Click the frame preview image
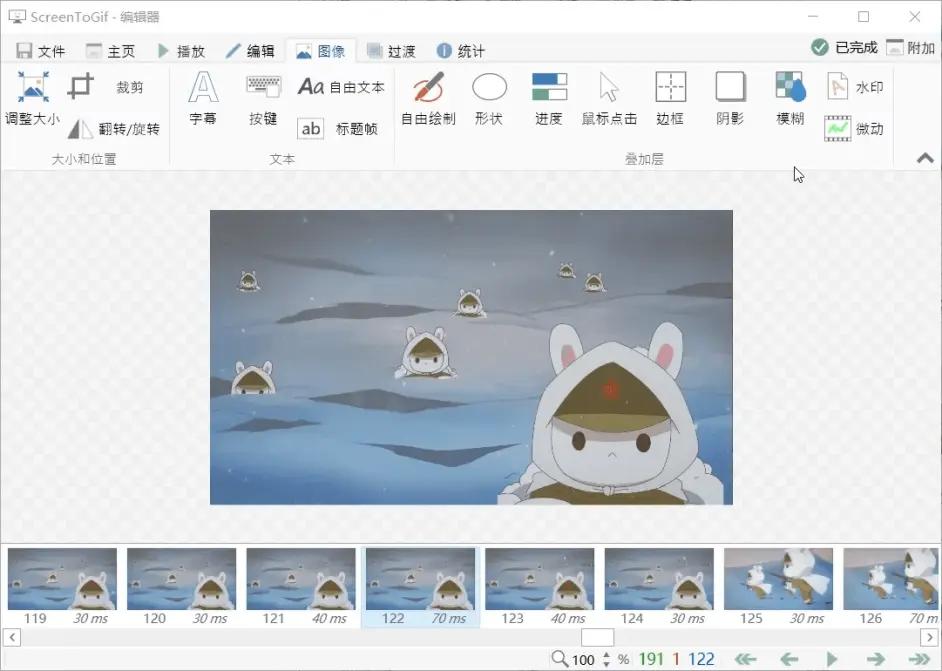This screenshot has height=671, width=942. [x=471, y=357]
